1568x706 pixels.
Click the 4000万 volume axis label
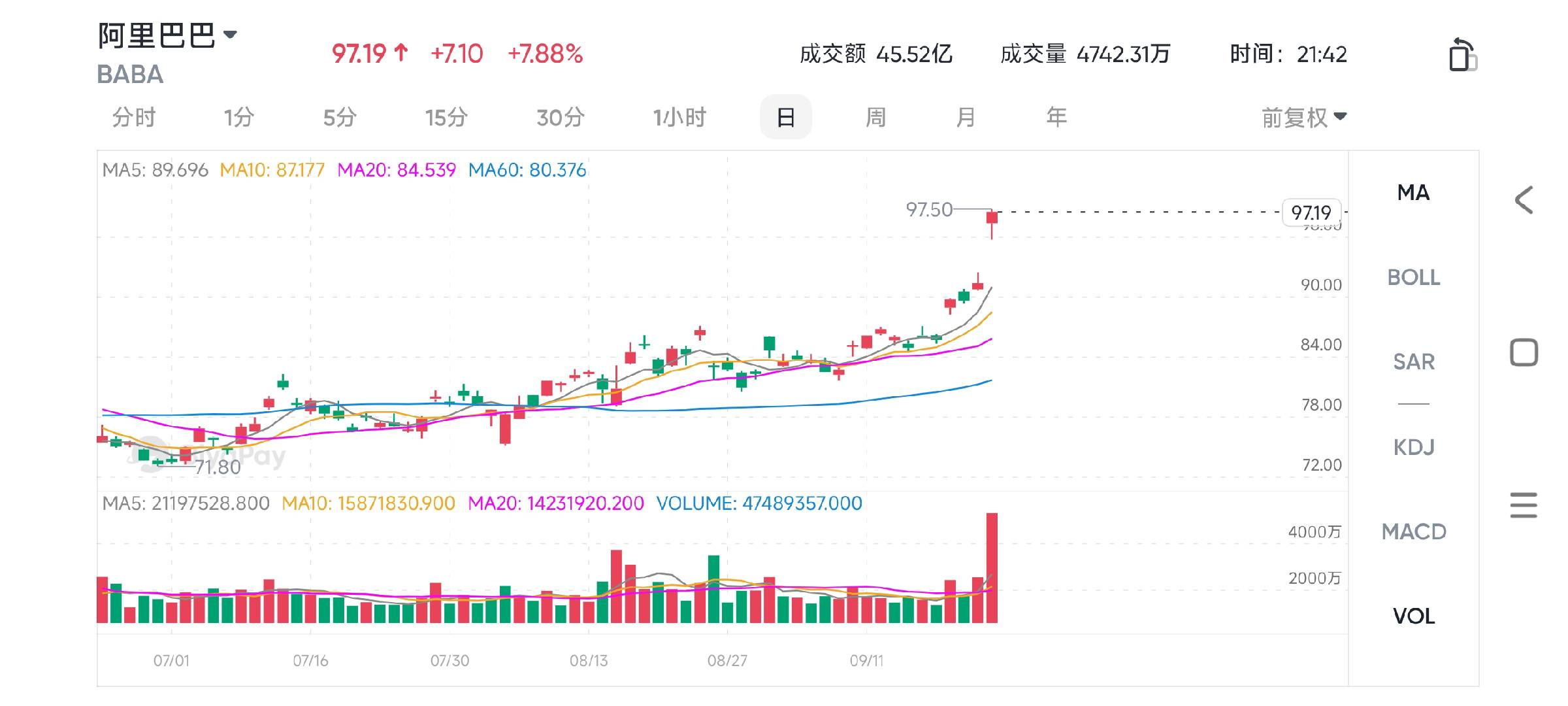tap(1315, 532)
